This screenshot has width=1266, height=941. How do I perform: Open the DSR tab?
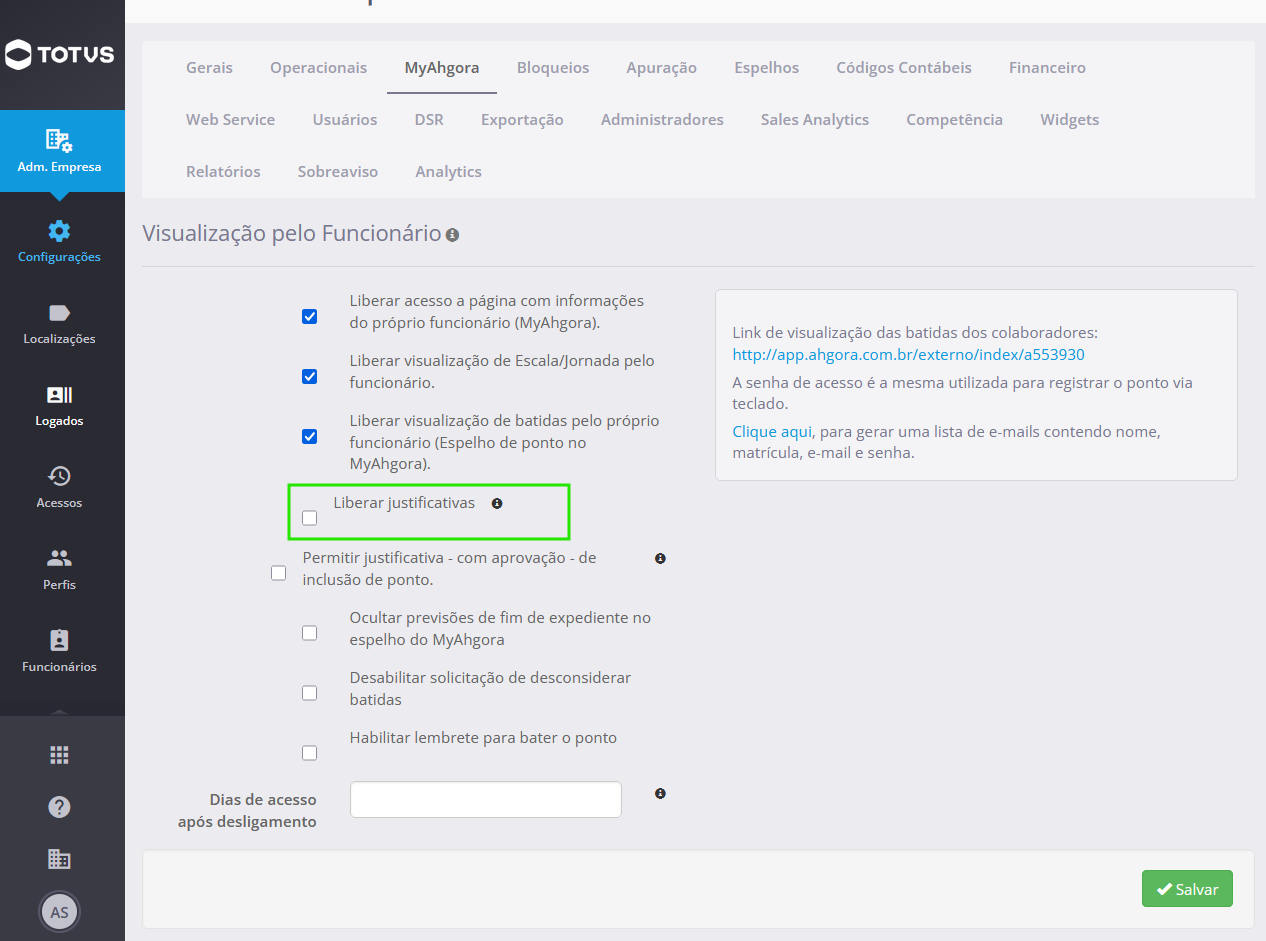tap(429, 120)
